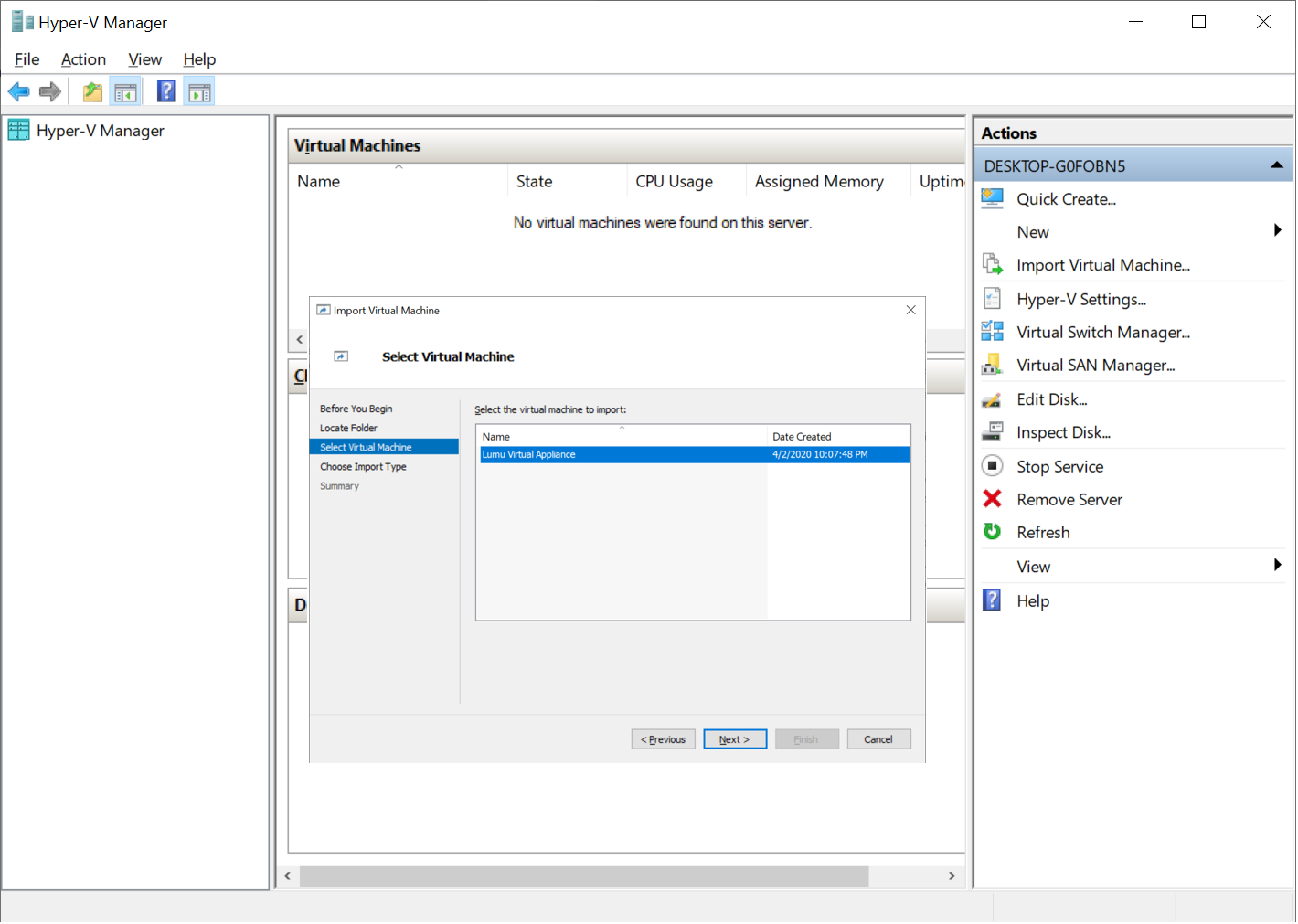This screenshot has width=1298, height=924.
Task: Sort Virtual Machines by Assigned Memory column
Action: (x=828, y=181)
